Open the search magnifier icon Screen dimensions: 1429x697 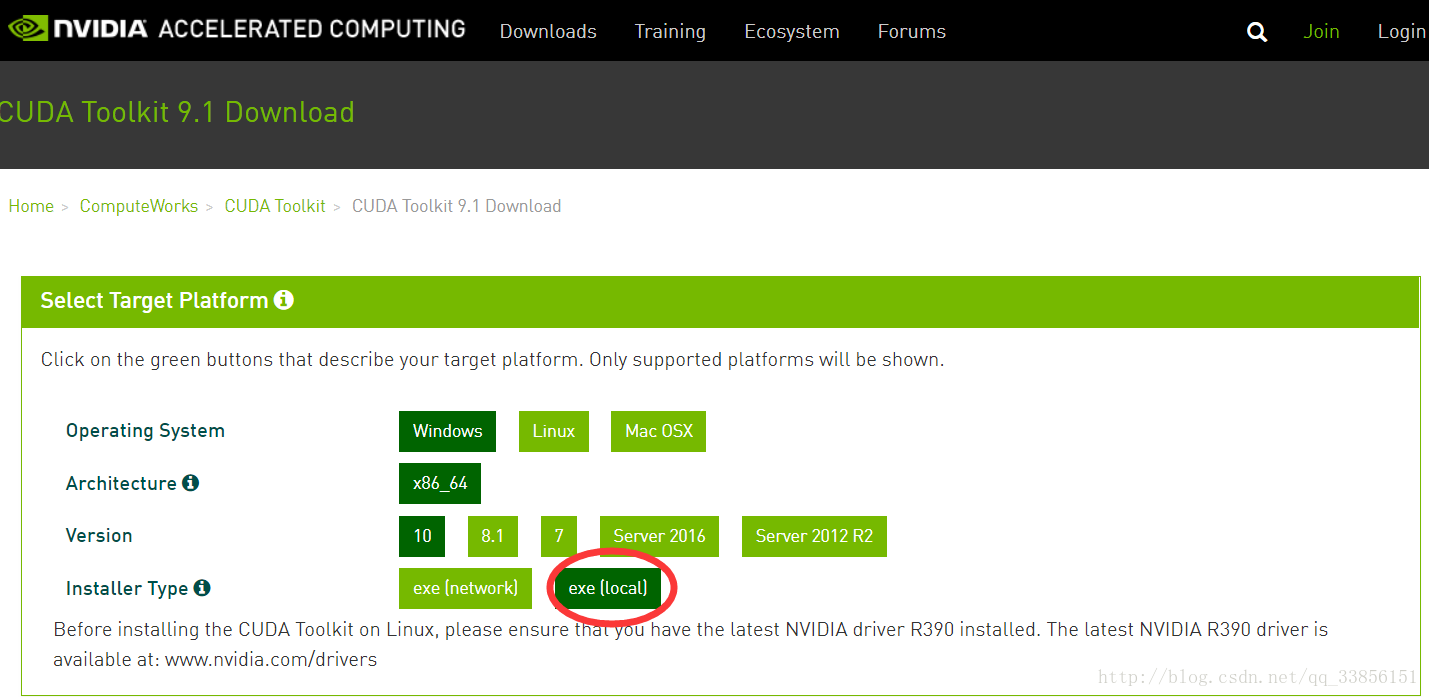point(1257,32)
